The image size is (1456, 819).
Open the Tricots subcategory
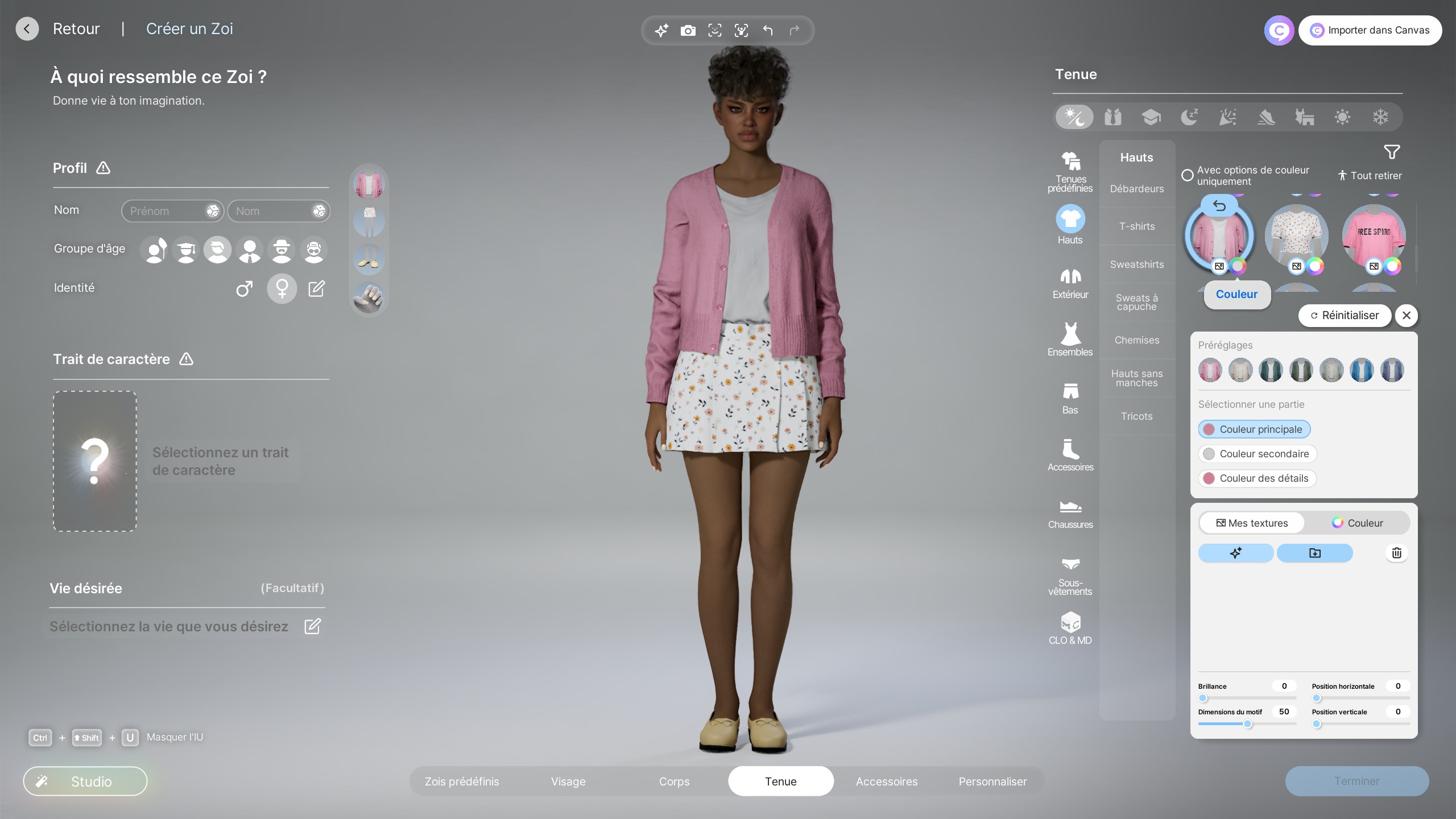[1136, 416]
